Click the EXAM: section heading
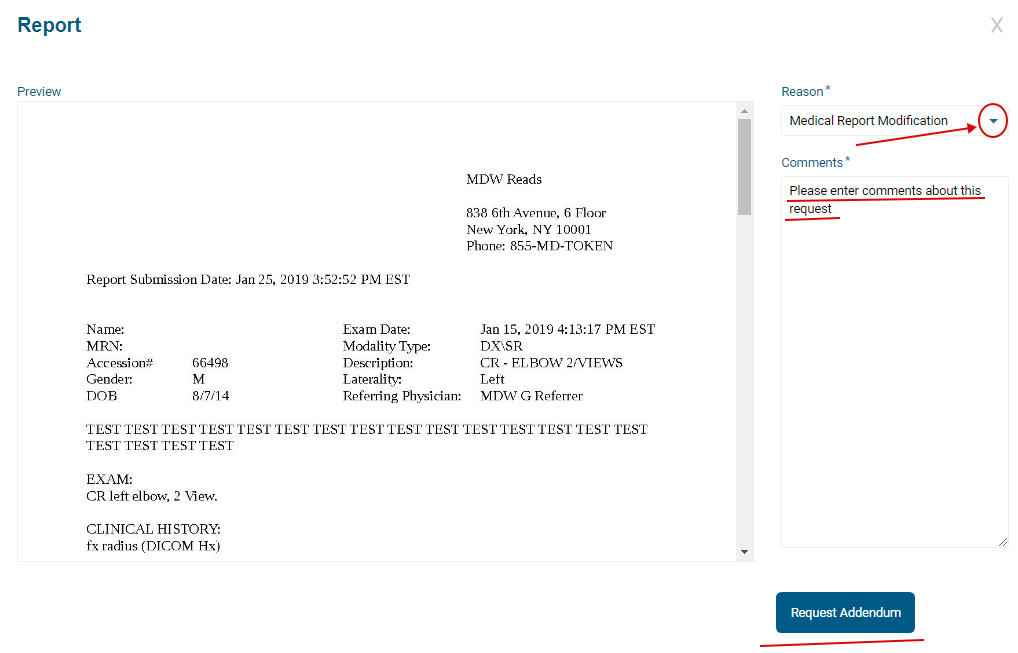 click(x=109, y=479)
